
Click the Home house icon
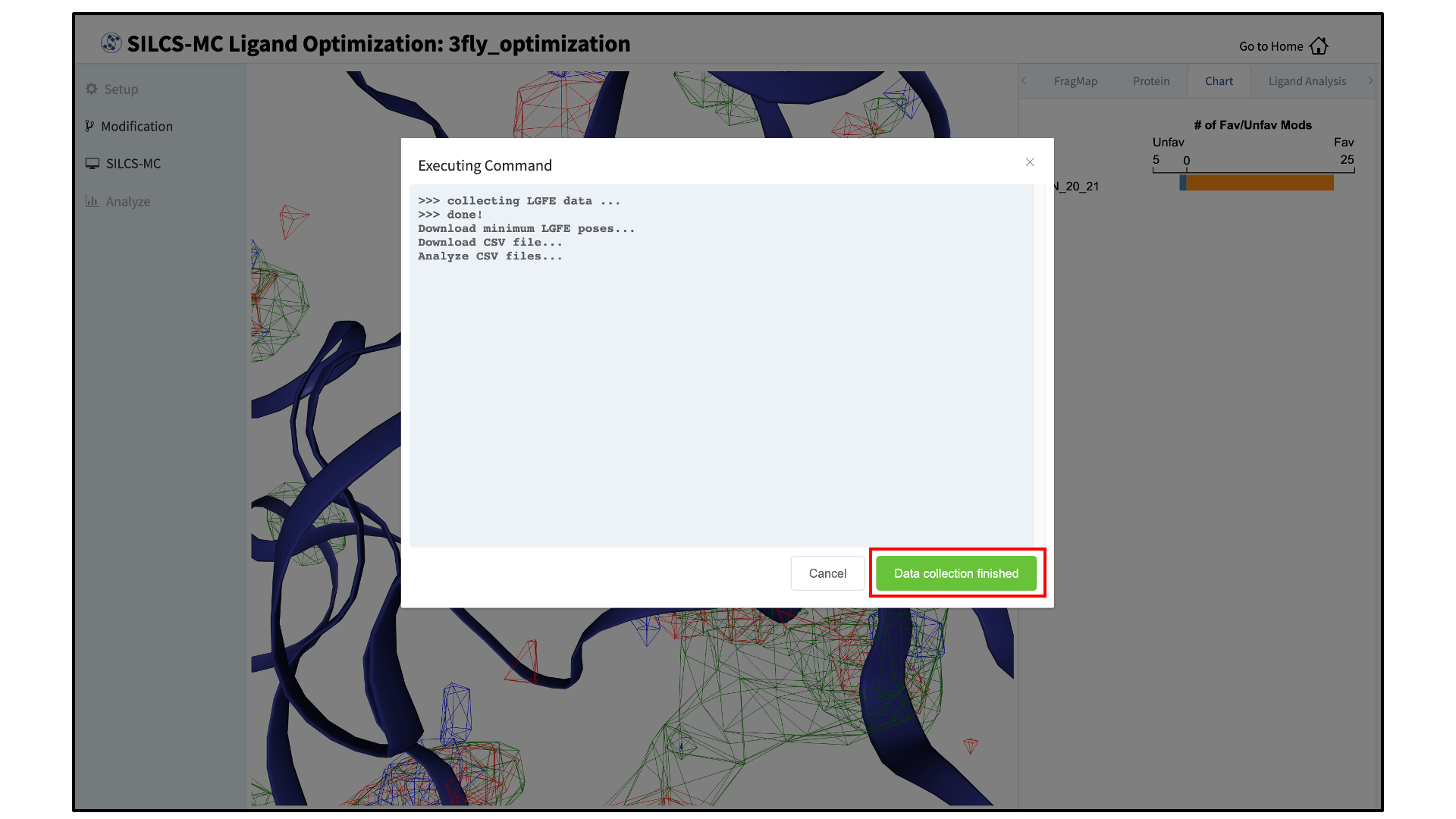(x=1319, y=45)
